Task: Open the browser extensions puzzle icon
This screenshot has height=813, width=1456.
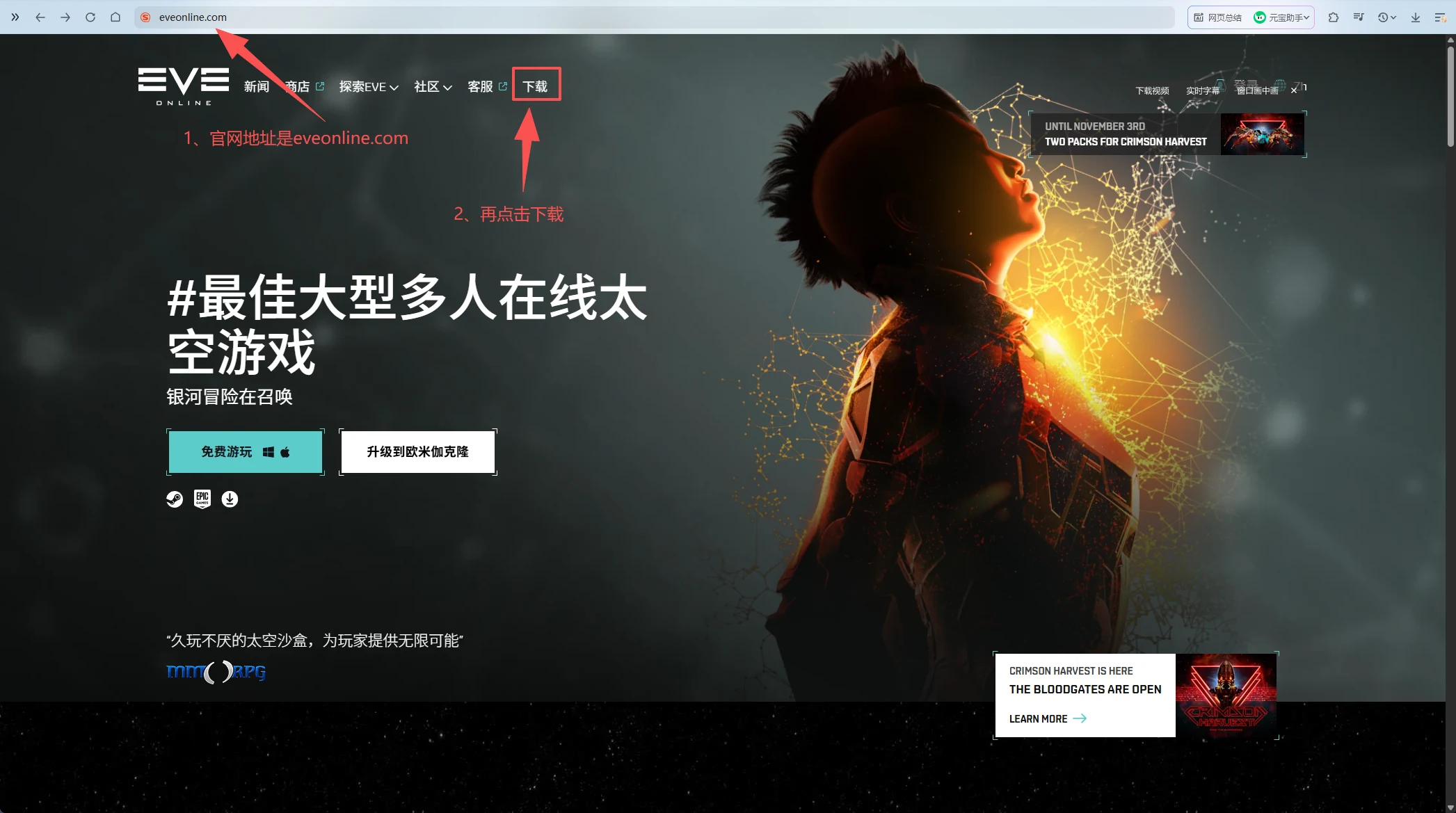Action: click(x=1334, y=17)
